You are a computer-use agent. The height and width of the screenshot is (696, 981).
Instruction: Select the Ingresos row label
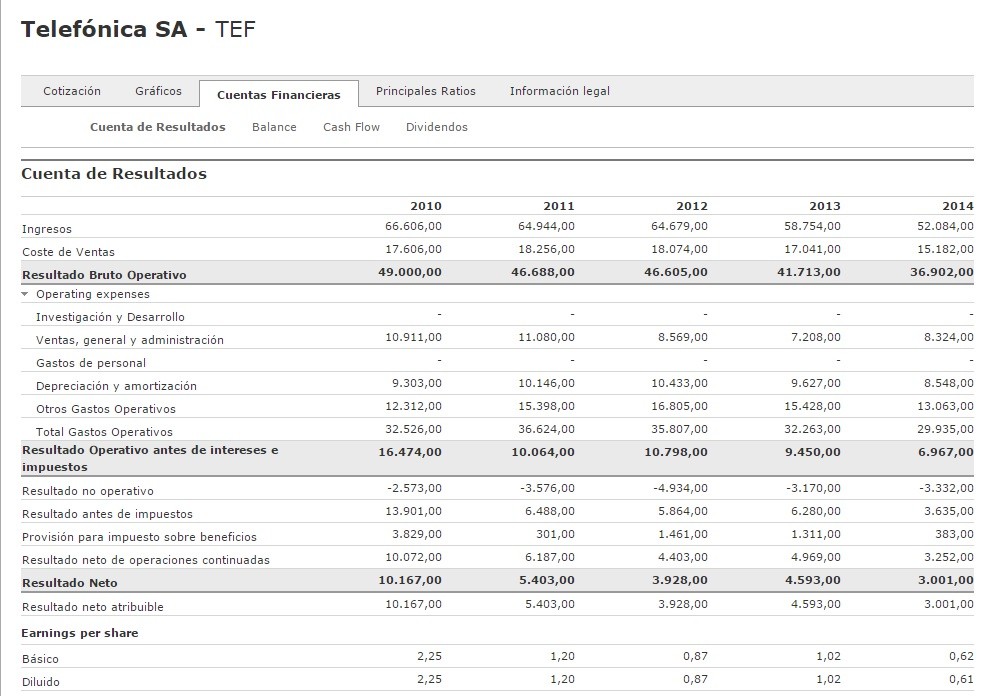click(x=47, y=229)
